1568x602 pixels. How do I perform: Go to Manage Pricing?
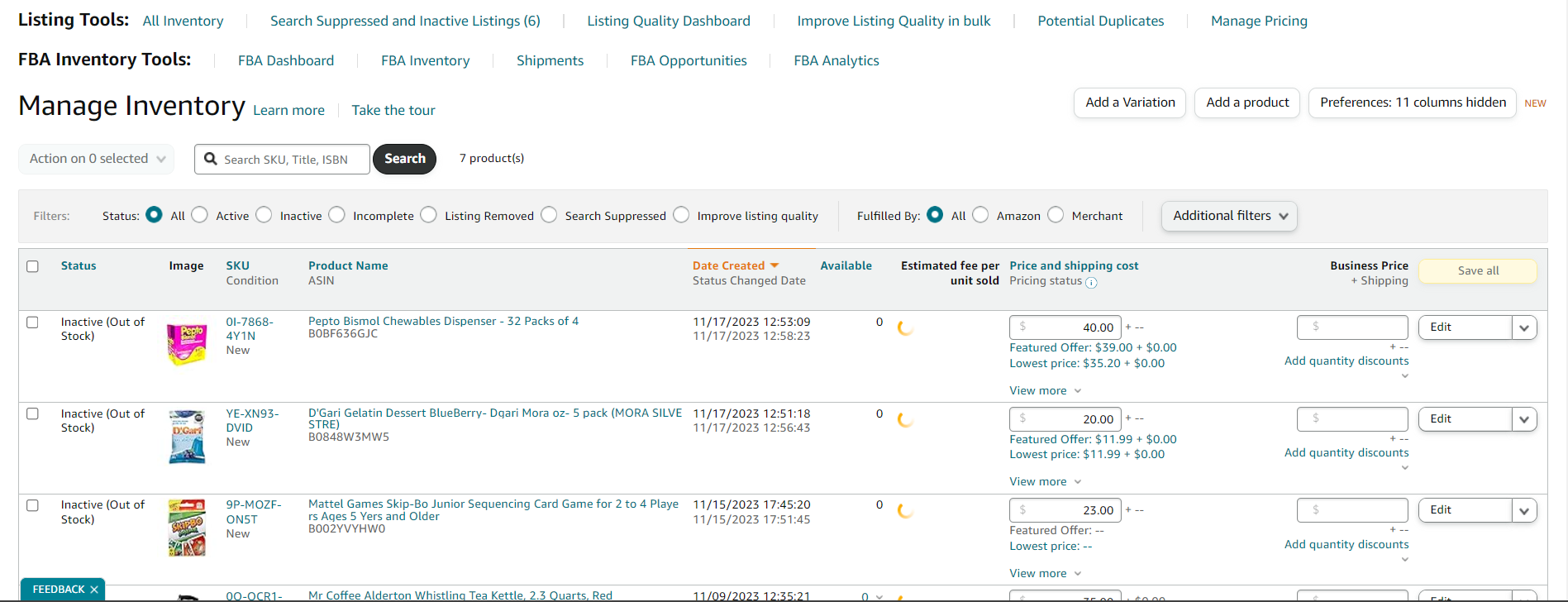1259,21
